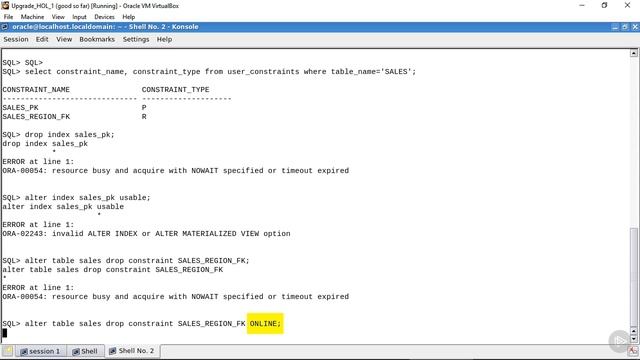The image size is (640, 360).
Task: Open Konsole's View menu
Action: pyautogui.click(x=64, y=39)
